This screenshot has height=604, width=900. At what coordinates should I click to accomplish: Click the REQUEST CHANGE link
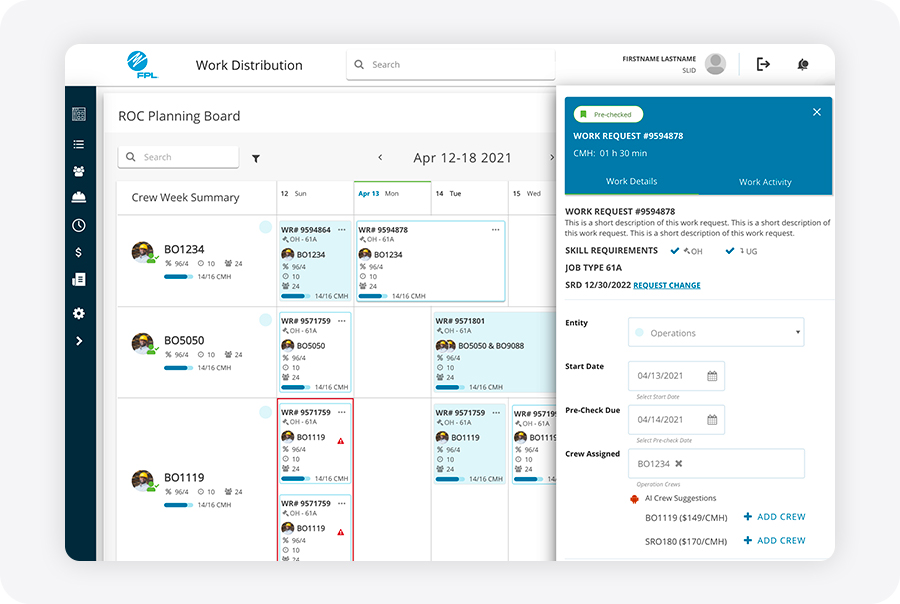point(667,285)
